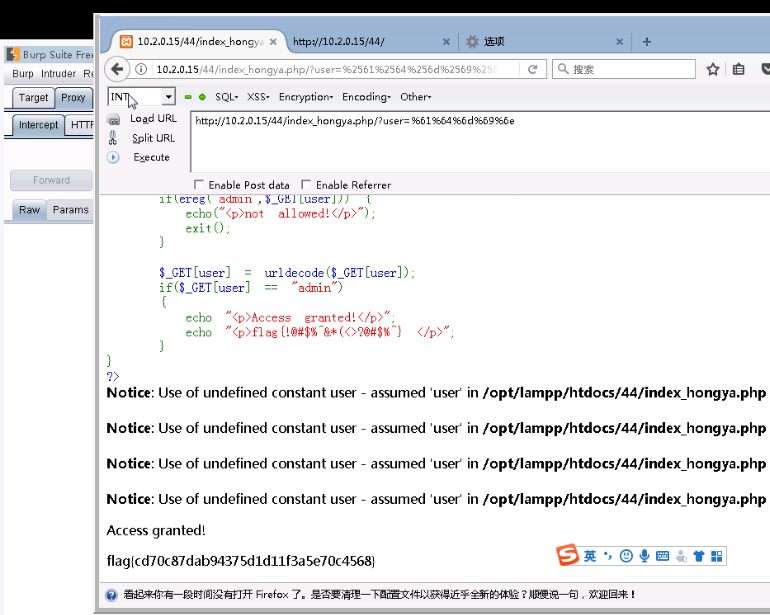This screenshot has width=770, height=615.
Task: Open the Sogou soft keyboard icon
Action: pyautogui.click(x=662, y=556)
